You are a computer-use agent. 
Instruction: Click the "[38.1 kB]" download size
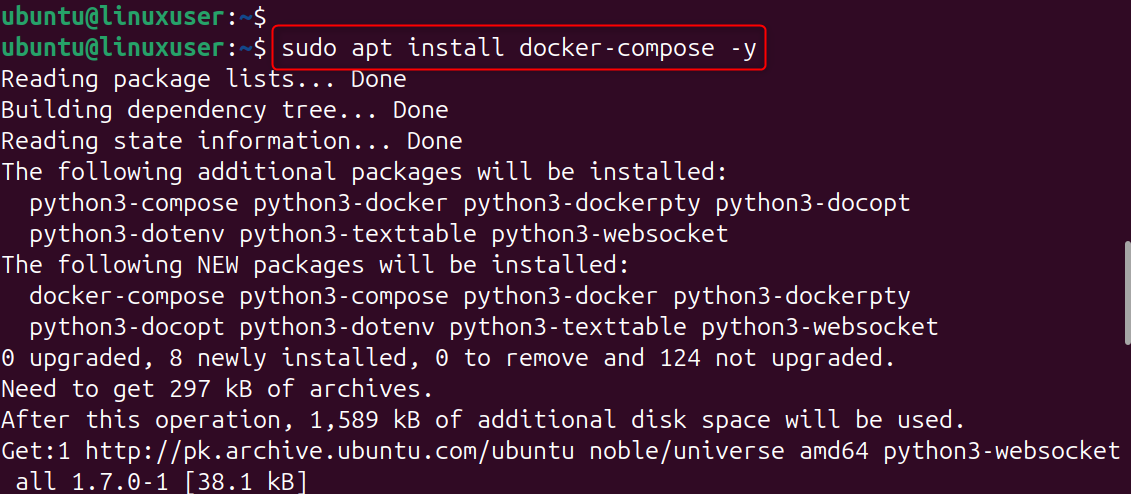tap(246, 483)
